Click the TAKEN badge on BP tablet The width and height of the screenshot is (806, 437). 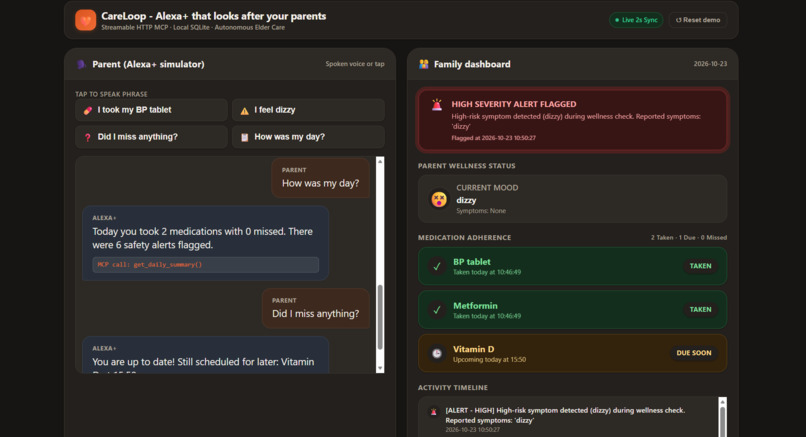tap(700, 266)
